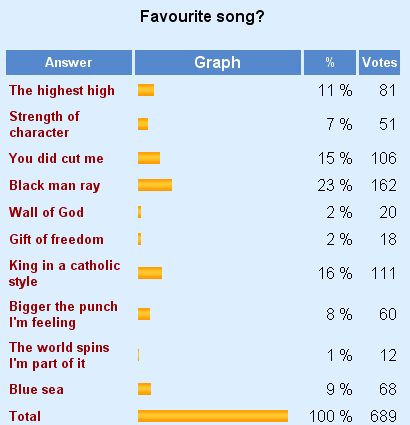
Task: Select 'Black man ray' answer
Action: tap(55, 186)
